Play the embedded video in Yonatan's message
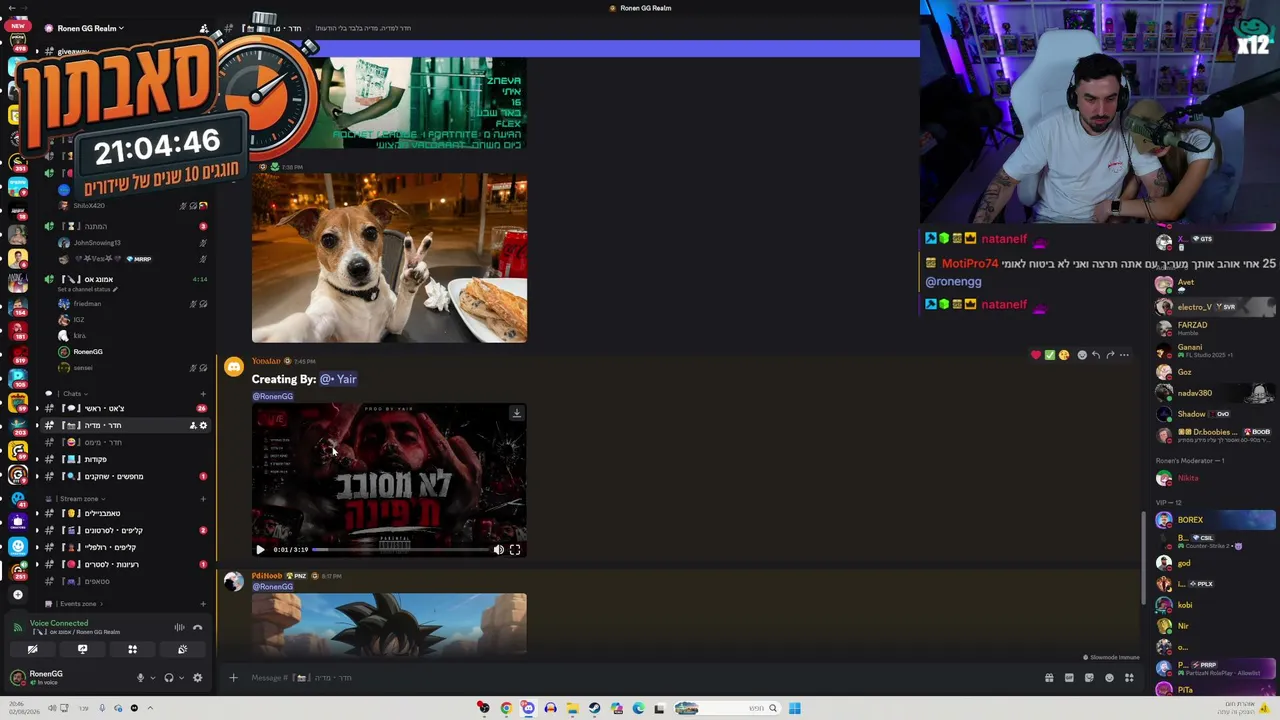1280x720 pixels. [x=260, y=549]
